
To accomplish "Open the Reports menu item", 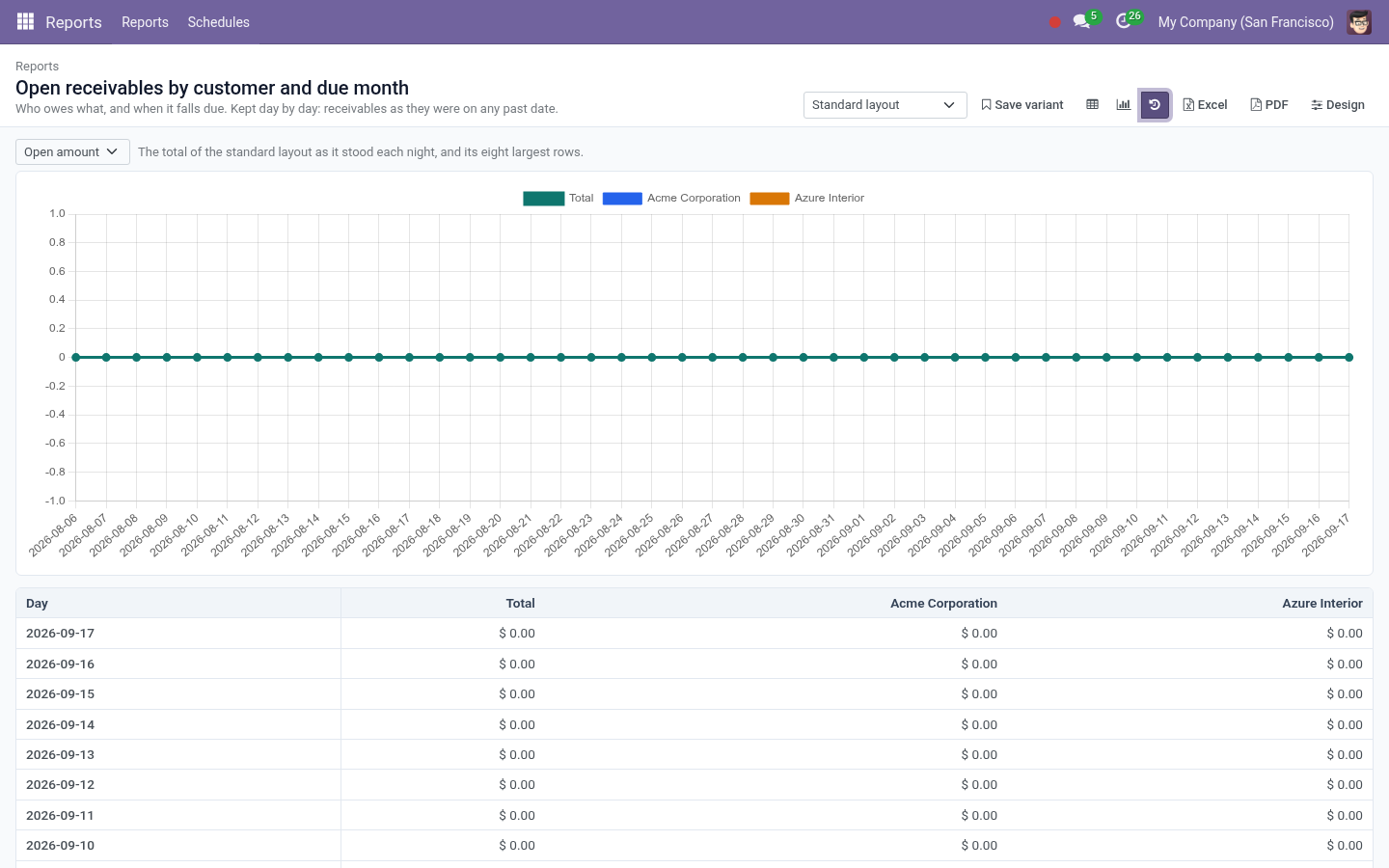I will click(145, 22).
